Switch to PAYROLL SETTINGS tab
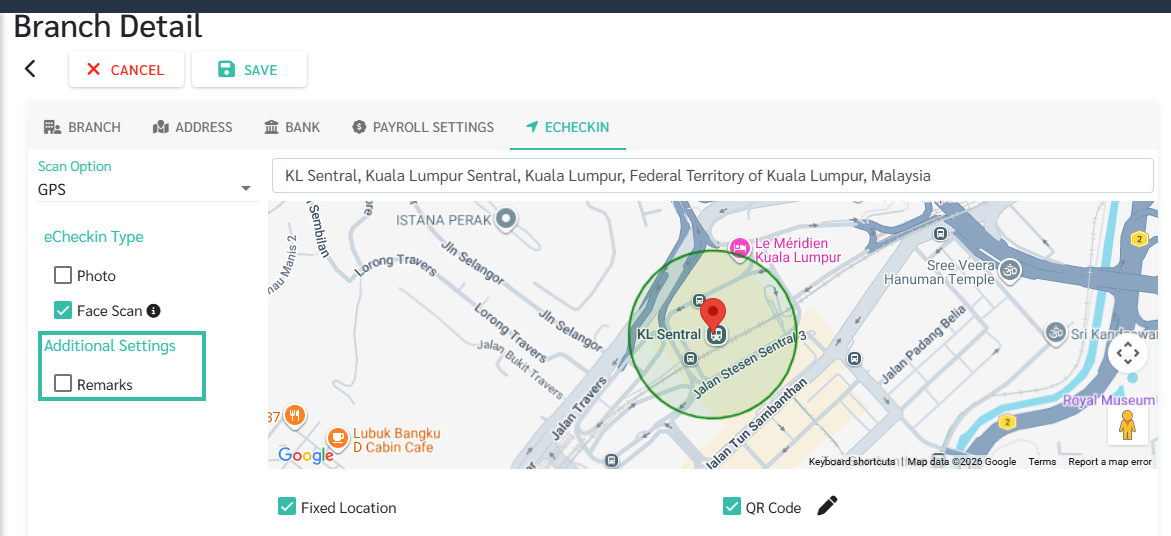The height and width of the screenshot is (536, 1171). pyautogui.click(x=423, y=127)
